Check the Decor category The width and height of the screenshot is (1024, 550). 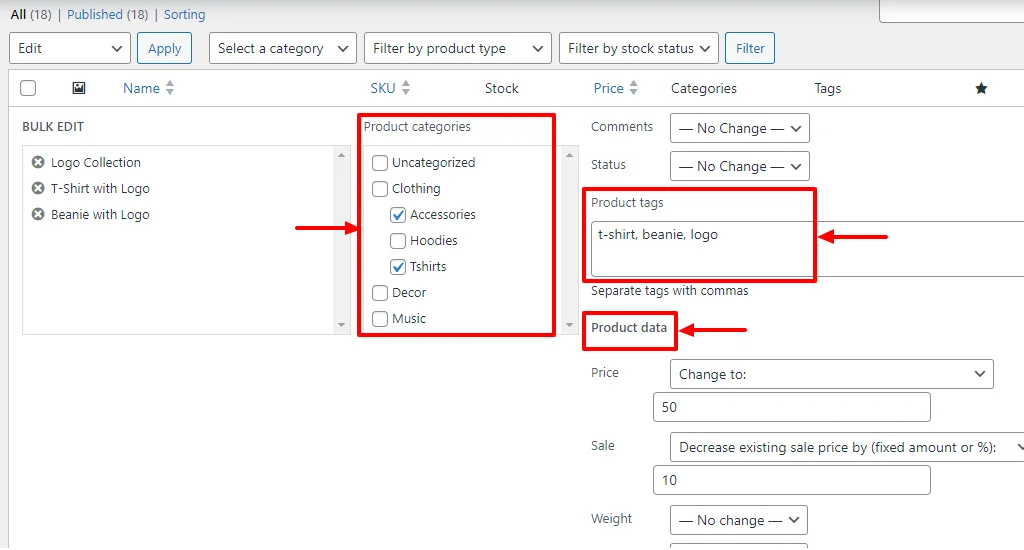coord(379,293)
